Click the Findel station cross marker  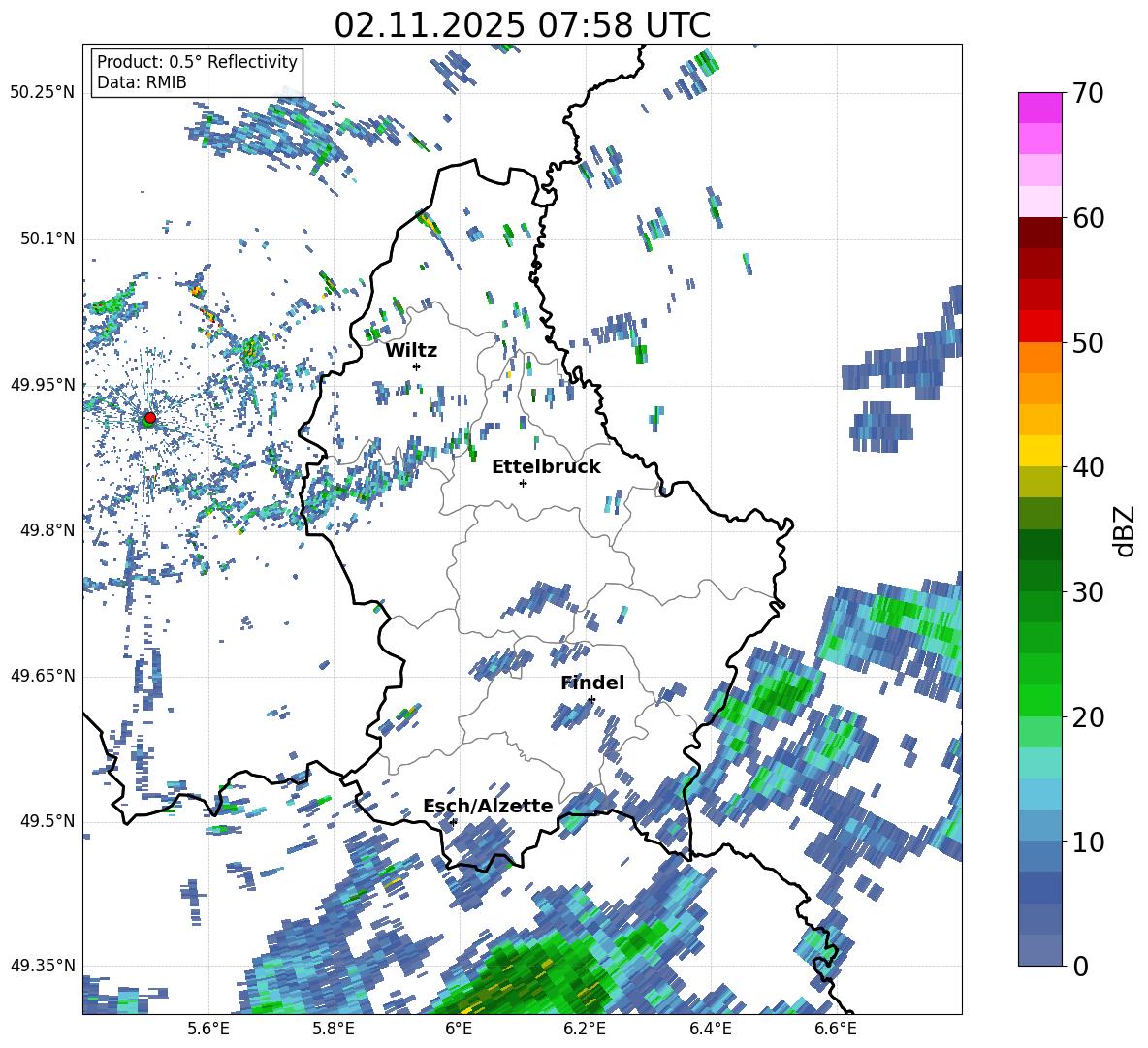point(591,700)
